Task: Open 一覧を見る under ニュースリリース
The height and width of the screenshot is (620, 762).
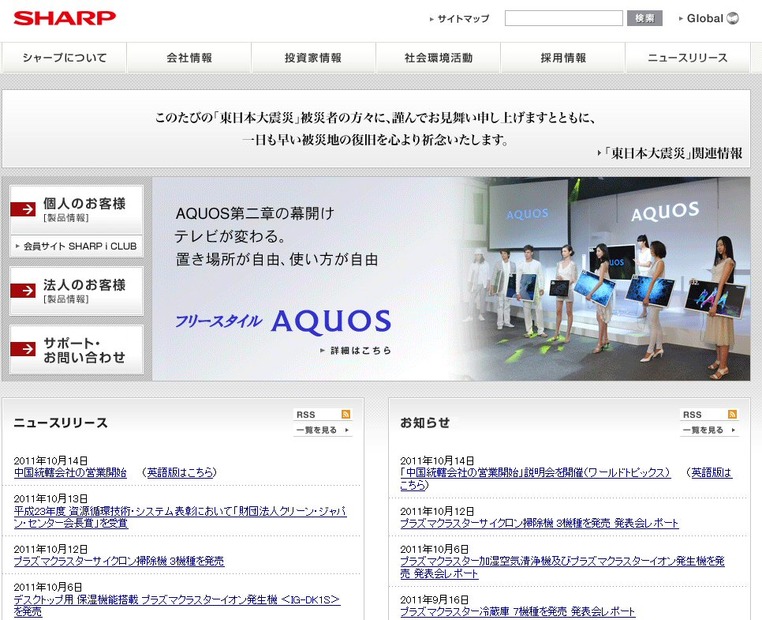Action: [x=323, y=430]
